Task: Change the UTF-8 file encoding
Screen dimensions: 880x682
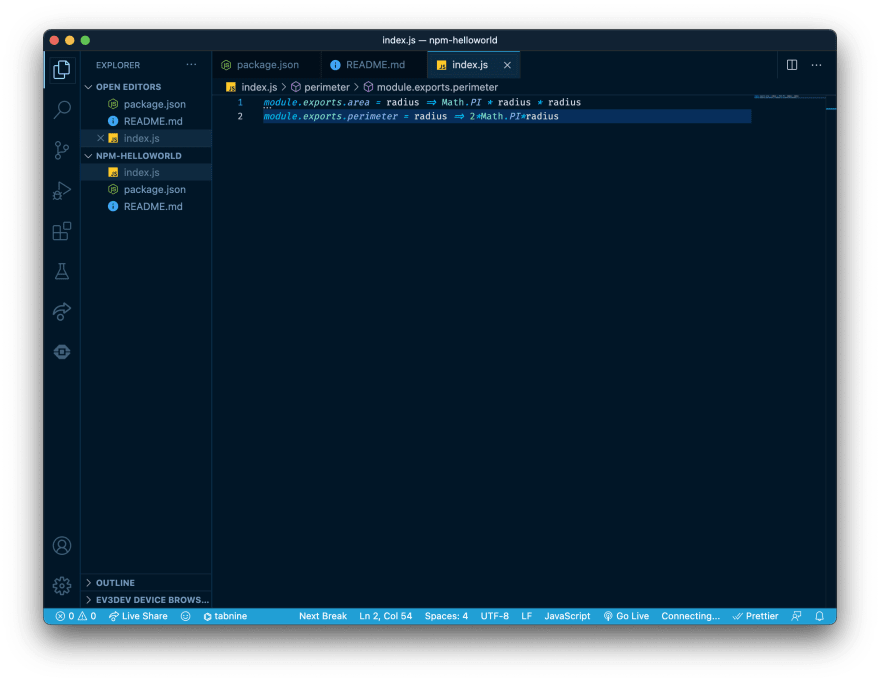Action: point(494,616)
